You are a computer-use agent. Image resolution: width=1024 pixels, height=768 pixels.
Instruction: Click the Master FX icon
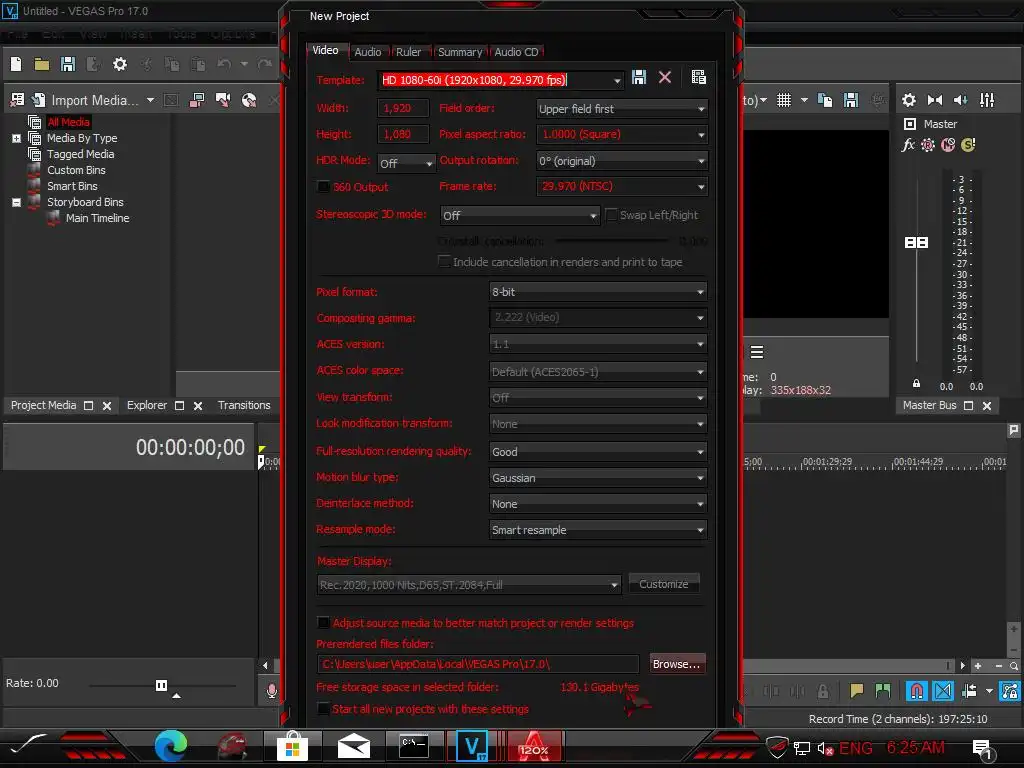click(x=908, y=145)
